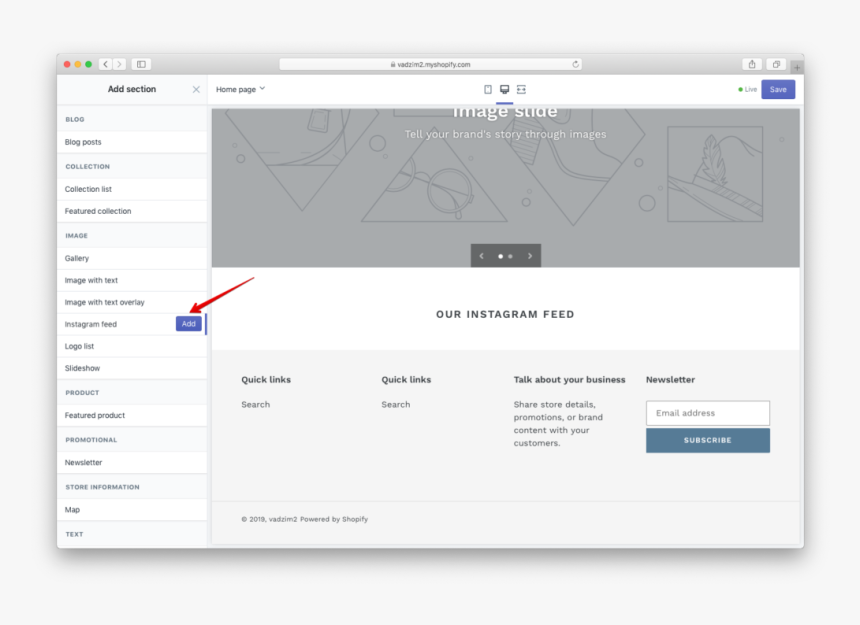
Task: Select Newsletter section in sidebar
Action: 132,462
